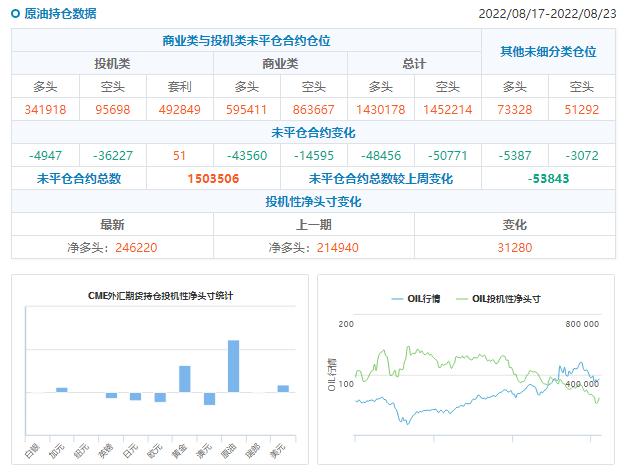
Task: Click the date range 2022/08/17-2022/08/23
Action: [547, 14]
